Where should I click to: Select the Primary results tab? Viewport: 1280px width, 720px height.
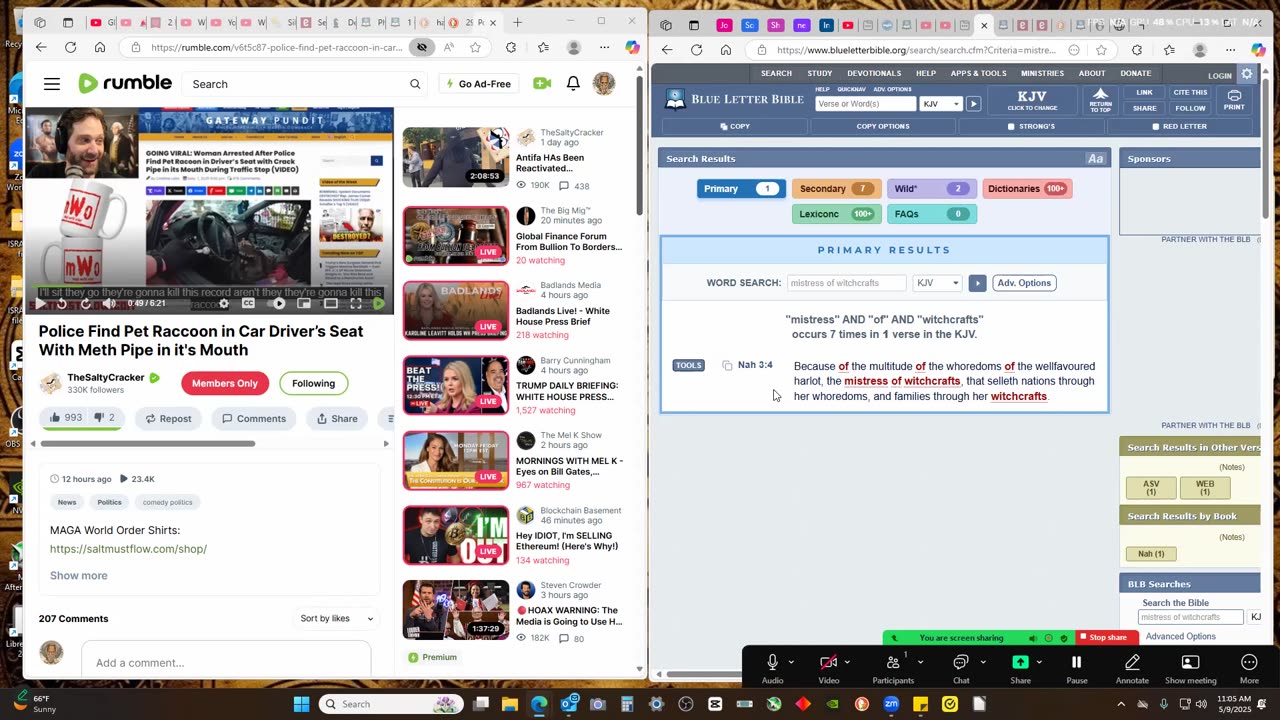[x=740, y=188]
